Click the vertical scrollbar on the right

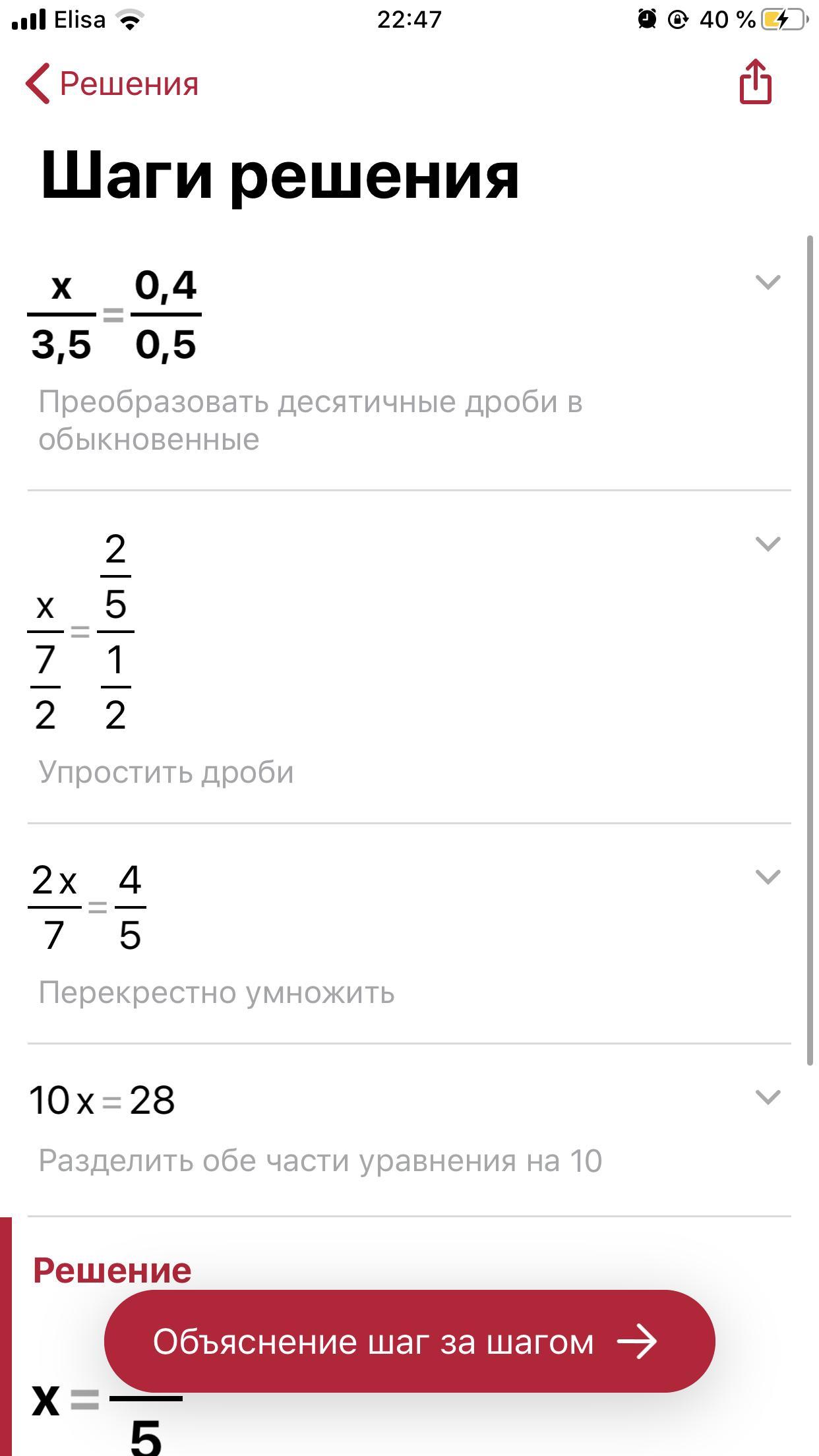[x=810, y=650]
